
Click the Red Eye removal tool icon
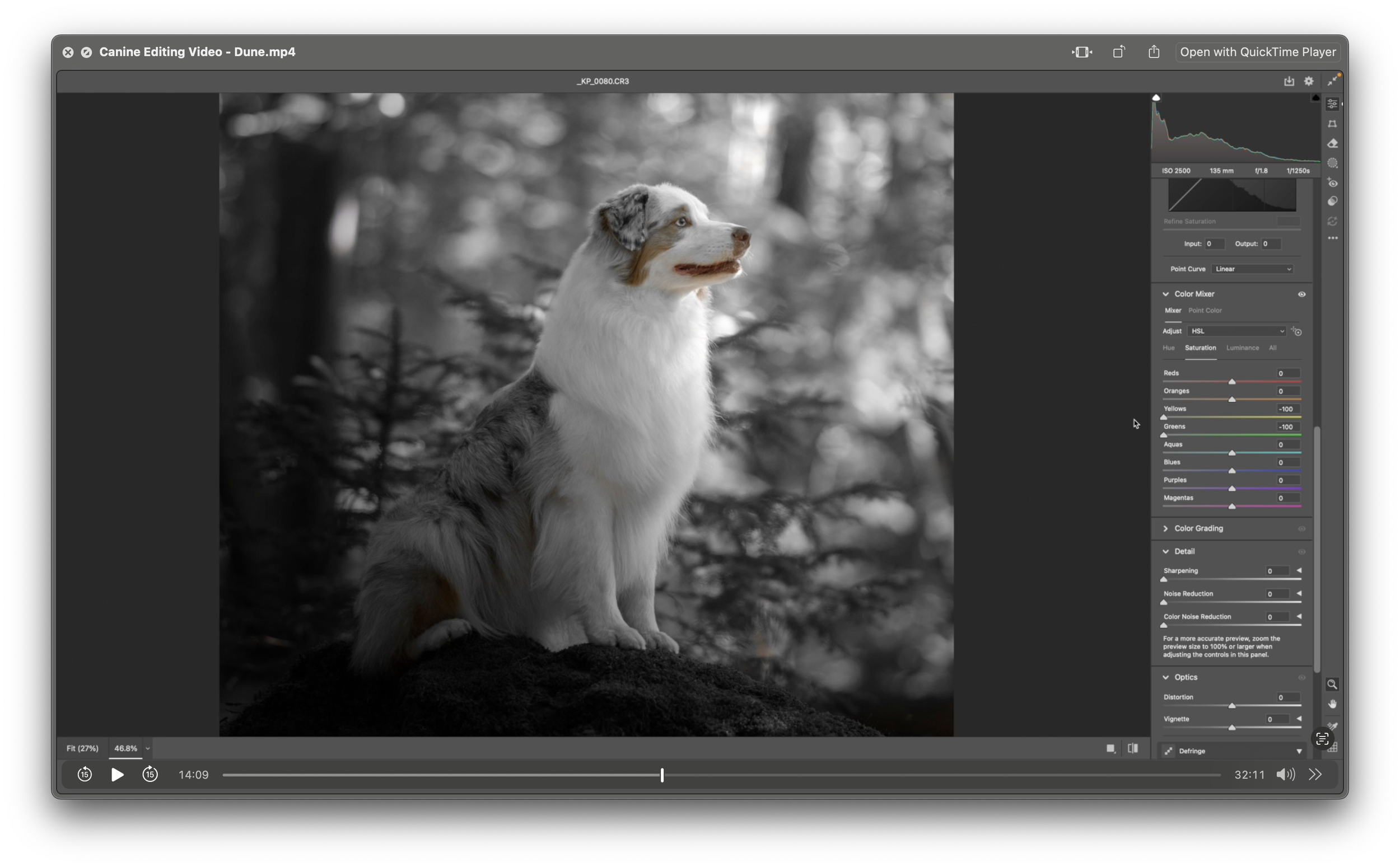click(1332, 183)
